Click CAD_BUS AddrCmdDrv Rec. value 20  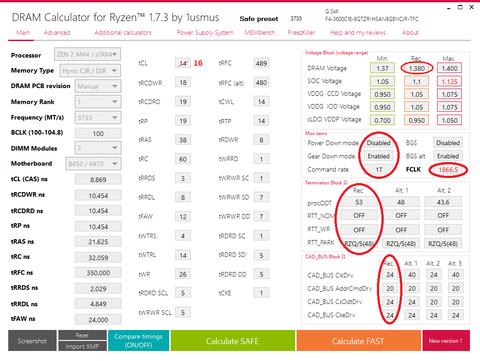click(x=390, y=288)
